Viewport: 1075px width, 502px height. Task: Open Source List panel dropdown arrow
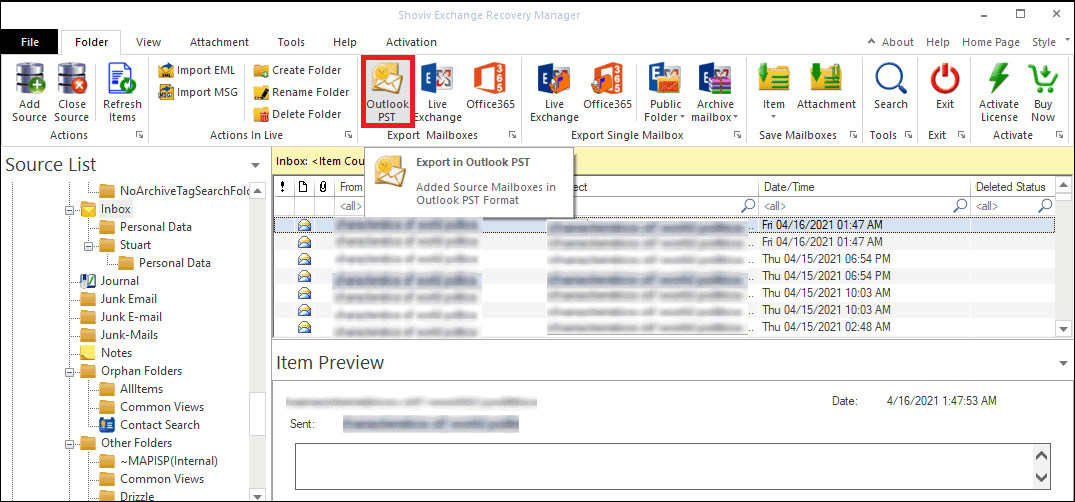[256, 166]
